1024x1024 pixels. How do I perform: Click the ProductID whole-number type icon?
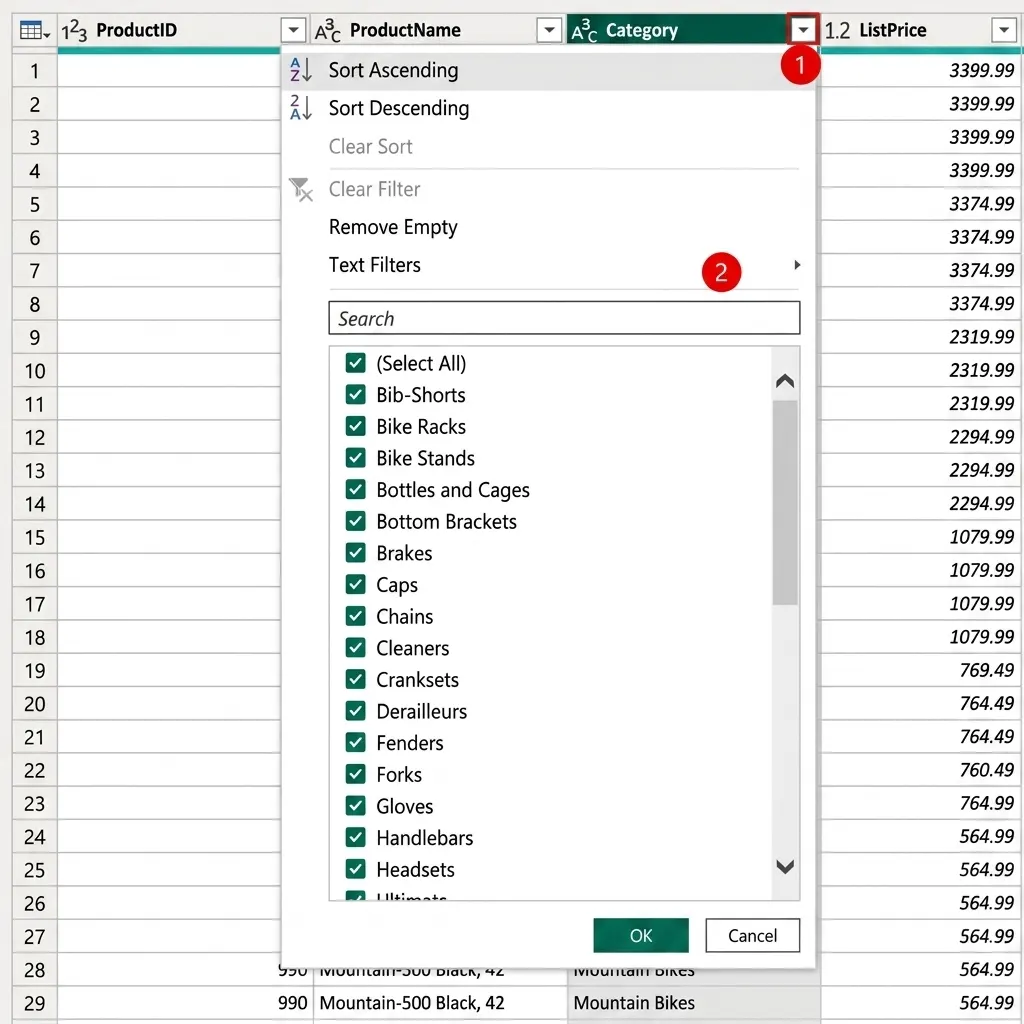click(x=74, y=31)
